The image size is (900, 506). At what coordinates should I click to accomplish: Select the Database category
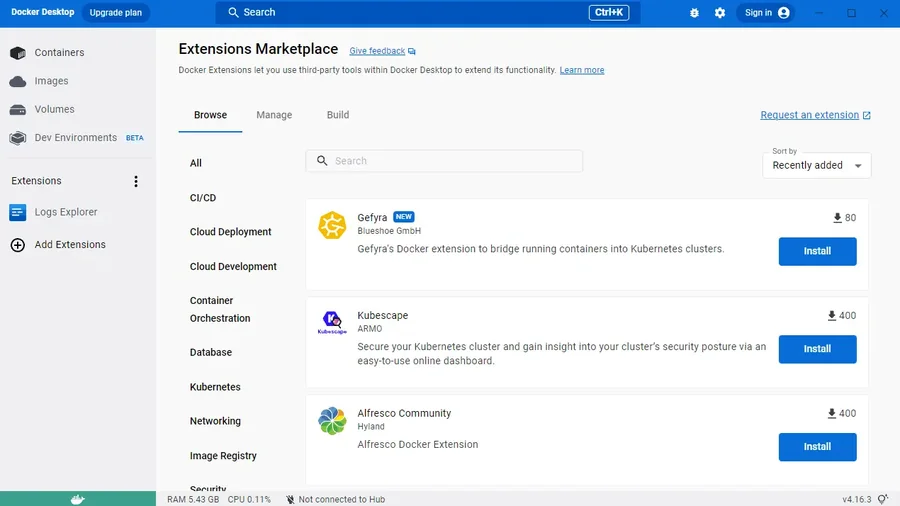click(211, 352)
